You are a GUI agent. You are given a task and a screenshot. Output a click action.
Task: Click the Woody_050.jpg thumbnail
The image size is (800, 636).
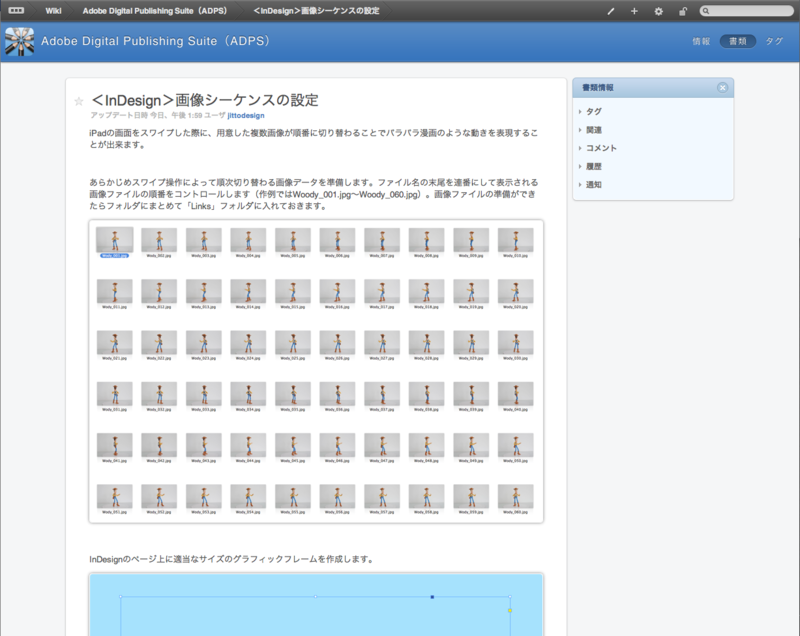[516, 445]
